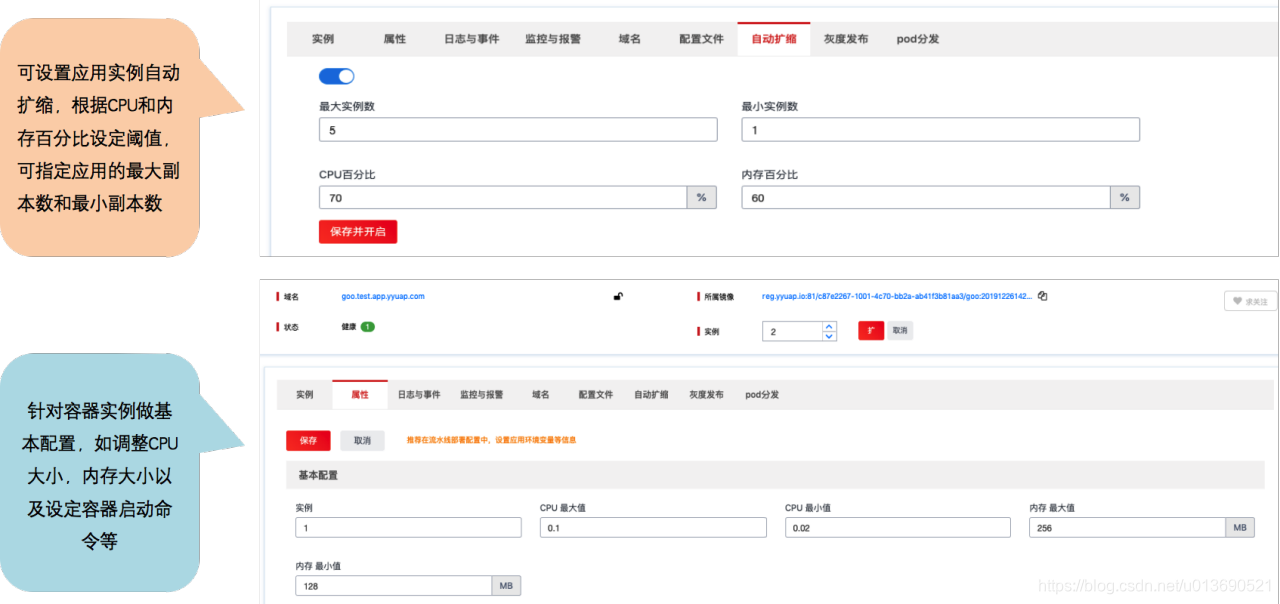Screen dimensions: 1280x604
Task: Switch to 监控与报警 tab in upper panel
Action: [553, 39]
